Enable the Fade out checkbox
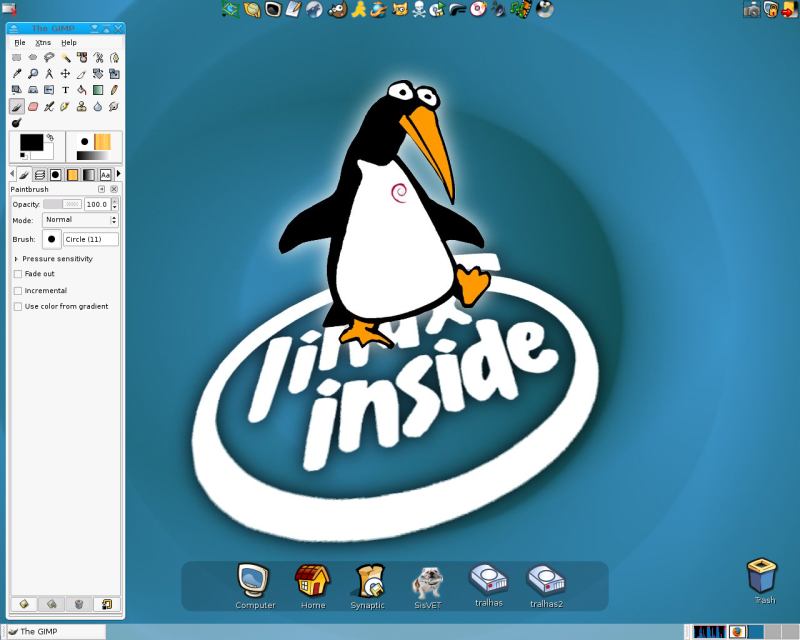Image resolution: width=800 pixels, height=640 pixels. coord(18,274)
